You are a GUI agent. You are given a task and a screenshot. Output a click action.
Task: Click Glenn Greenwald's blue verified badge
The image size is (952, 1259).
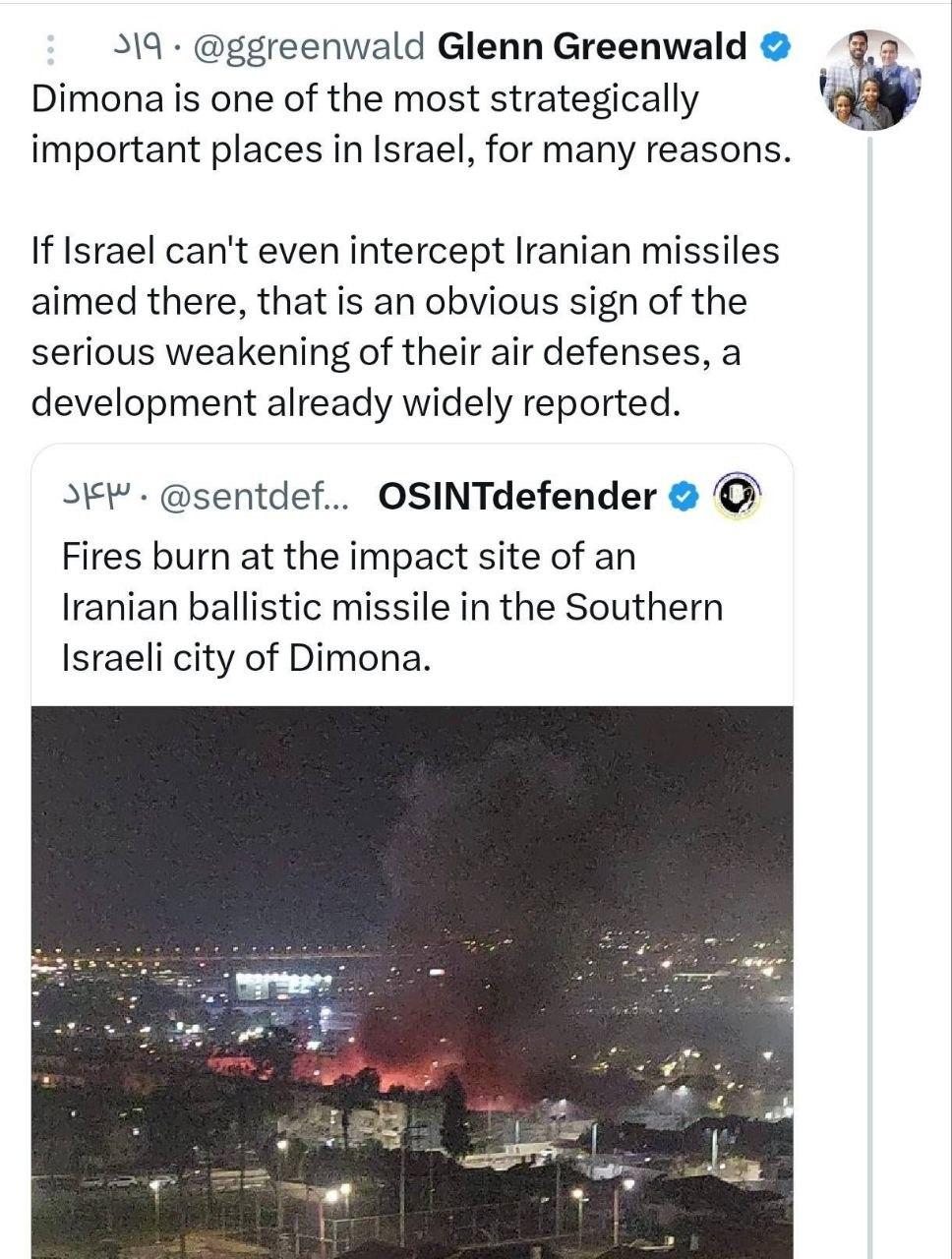click(x=776, y=46)
